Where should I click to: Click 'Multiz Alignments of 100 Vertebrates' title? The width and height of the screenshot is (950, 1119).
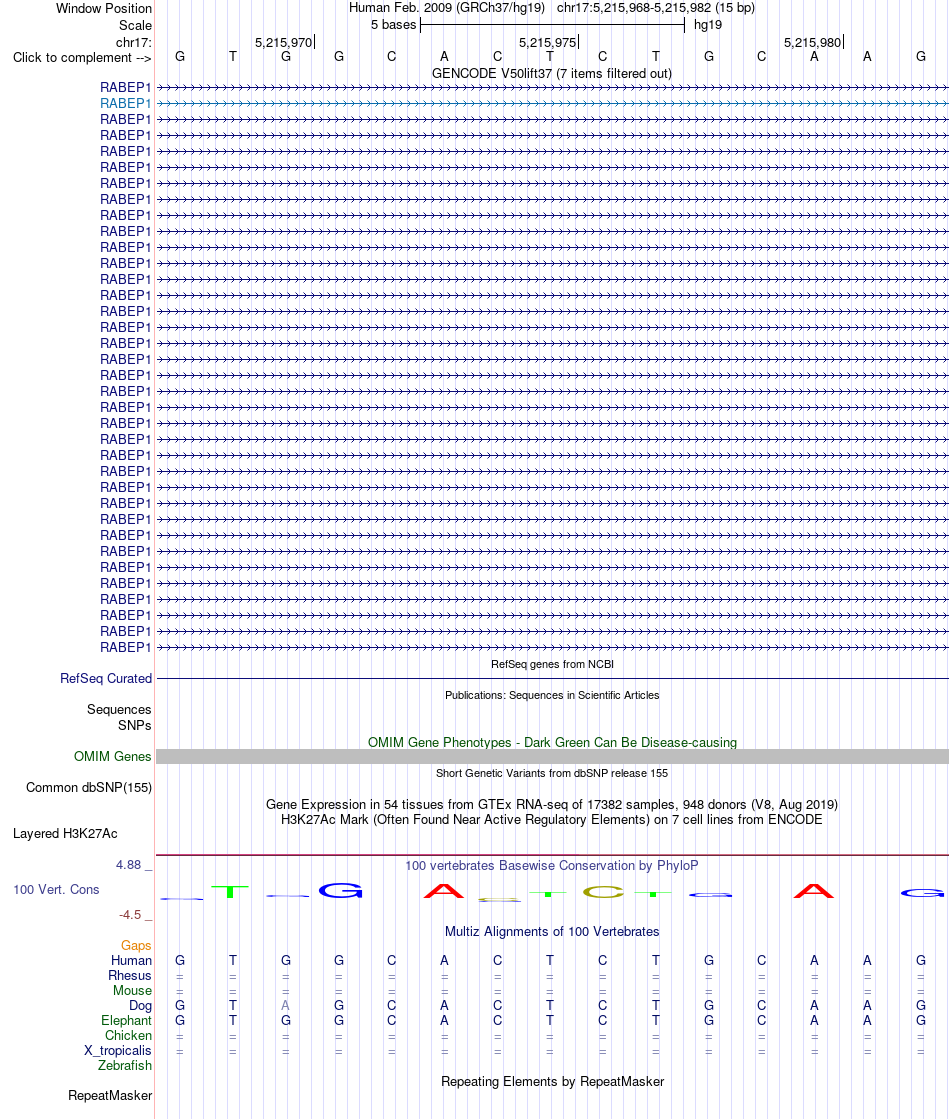click(552, 931)
